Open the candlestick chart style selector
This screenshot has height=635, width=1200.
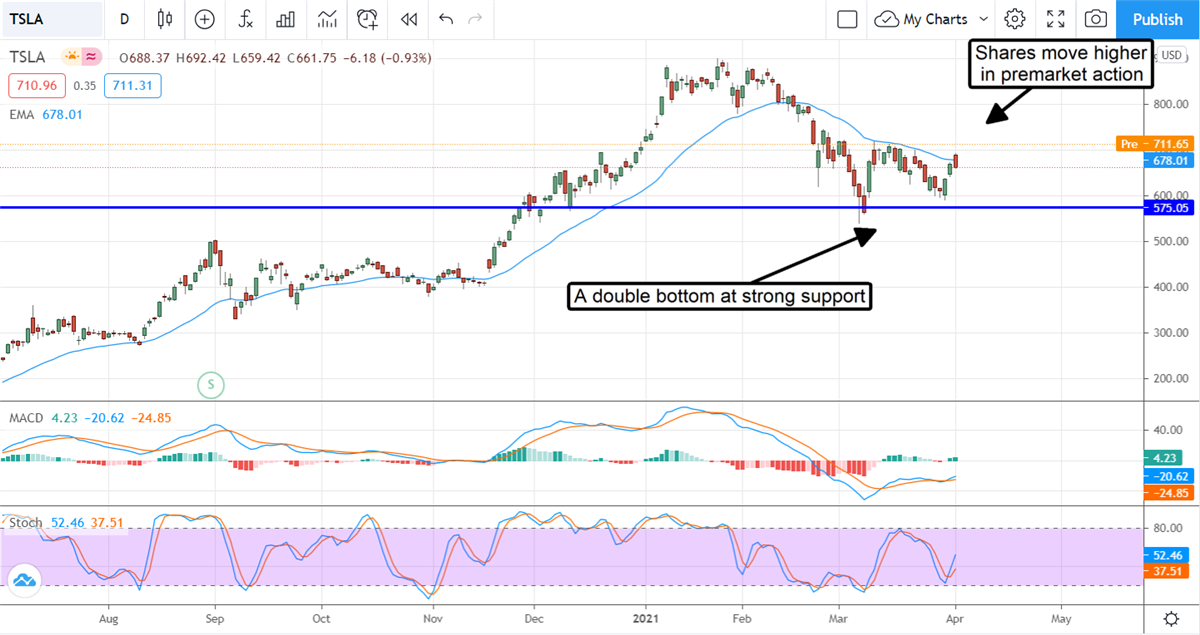tap(165, 19)
